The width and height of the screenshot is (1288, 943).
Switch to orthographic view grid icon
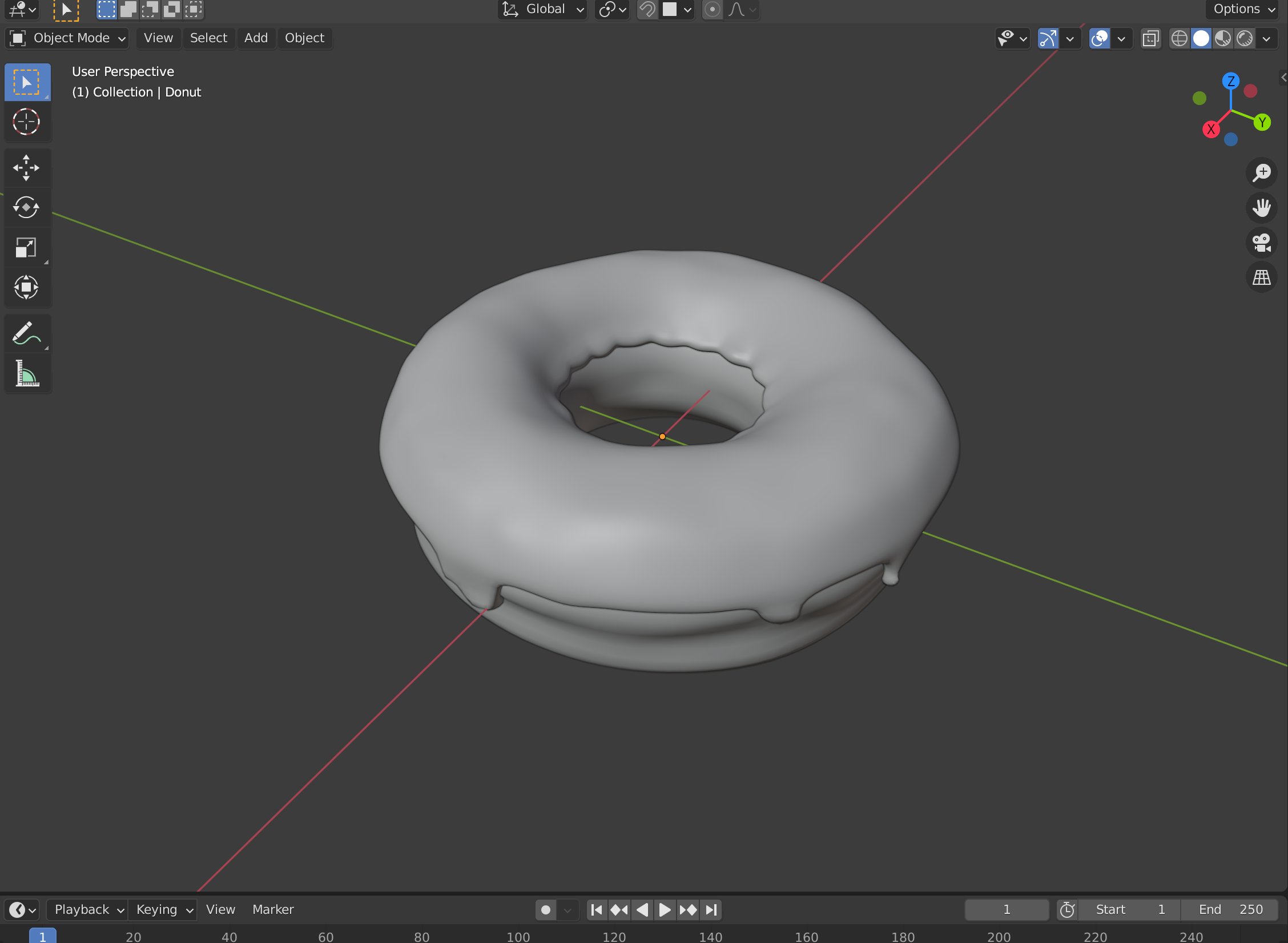pyautogui.click(x=1261, y=278)
